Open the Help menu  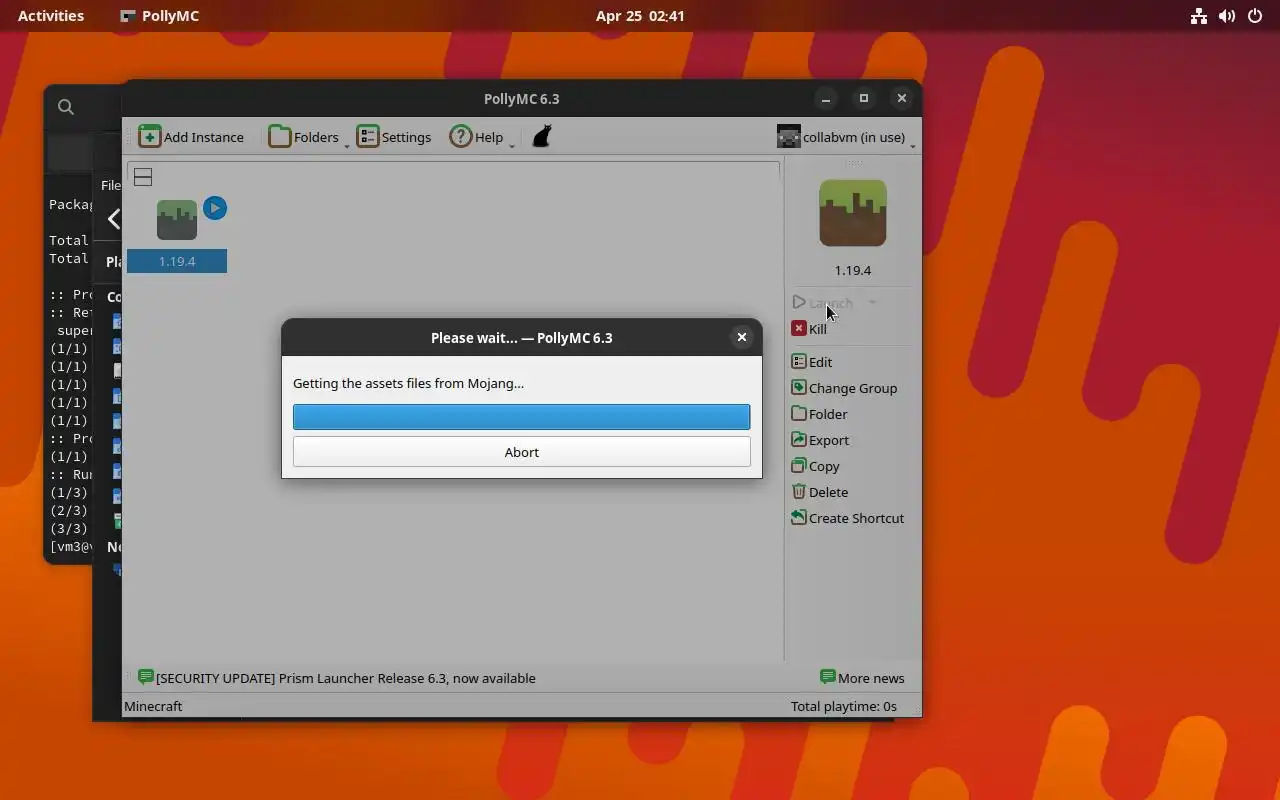pyautogui.click(x=476, y=137)
